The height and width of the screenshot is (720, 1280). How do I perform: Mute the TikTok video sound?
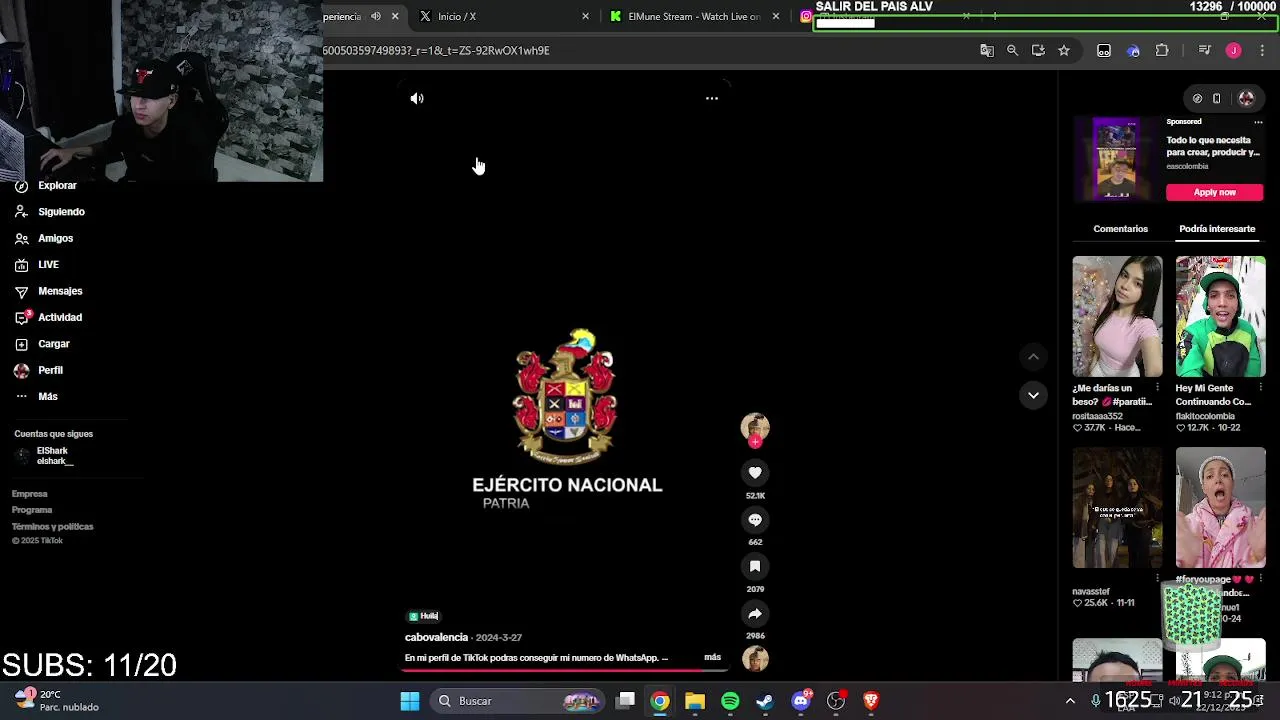pyautogui.click(x=417, y=98)
